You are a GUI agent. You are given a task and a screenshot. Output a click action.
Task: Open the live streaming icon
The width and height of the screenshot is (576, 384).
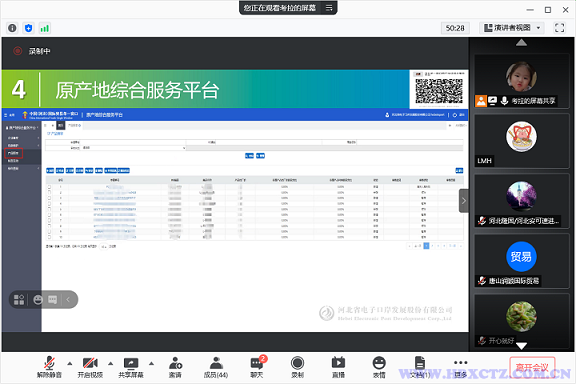[338, 367]
